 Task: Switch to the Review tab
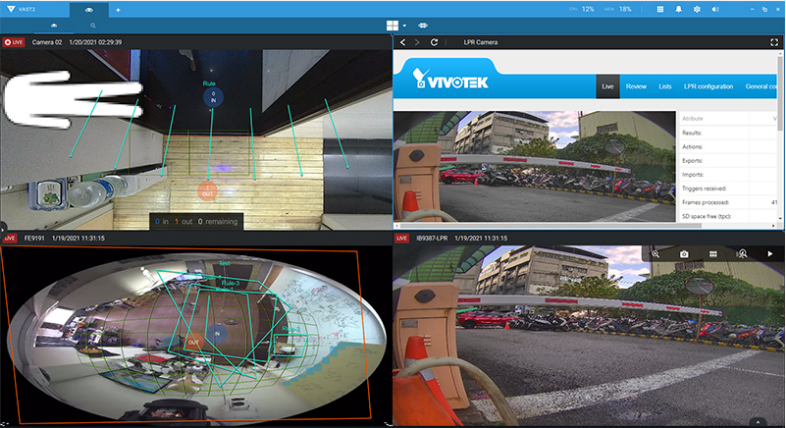[x=636, y=87]
